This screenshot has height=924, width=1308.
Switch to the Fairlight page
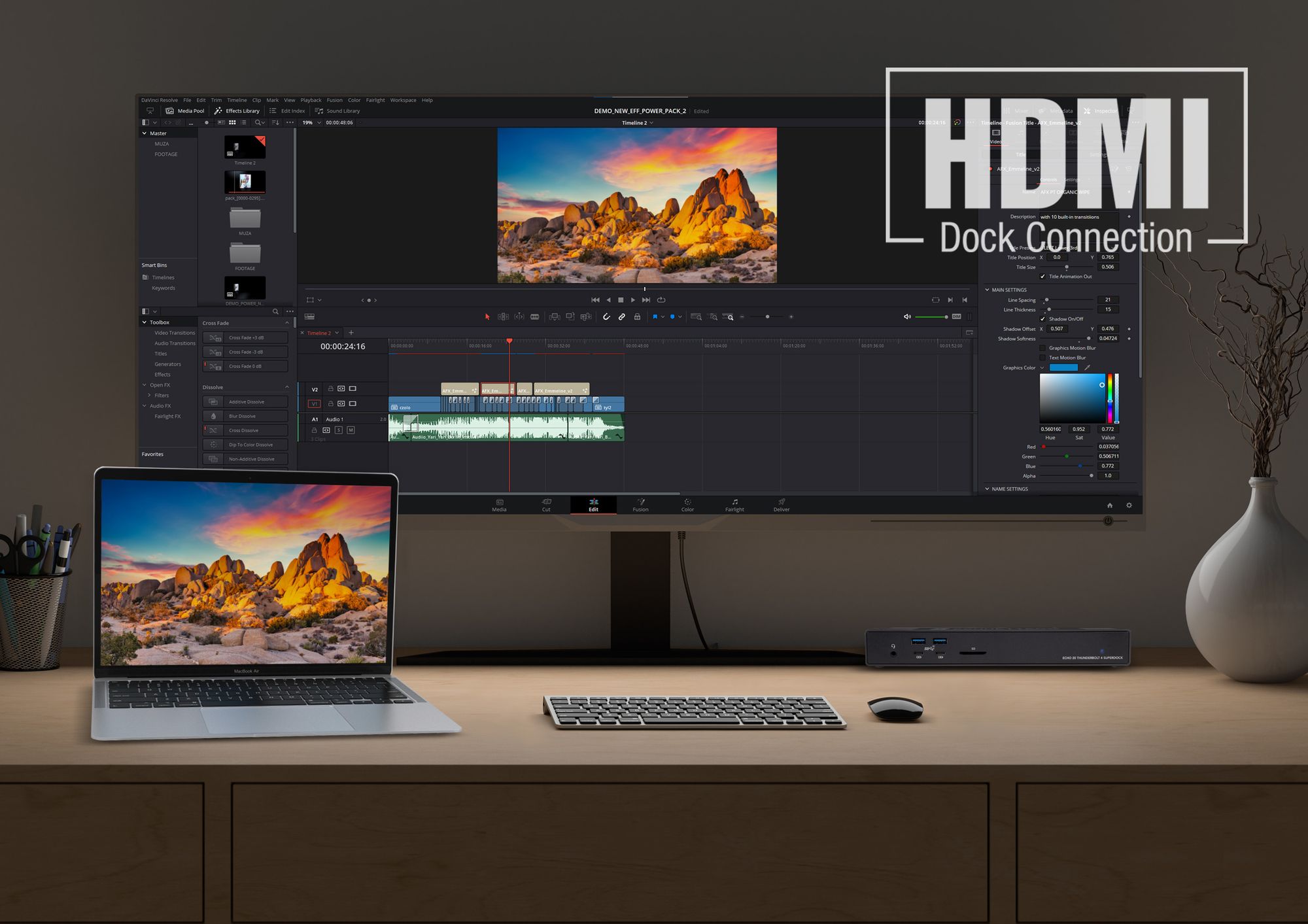pos(734,505)
